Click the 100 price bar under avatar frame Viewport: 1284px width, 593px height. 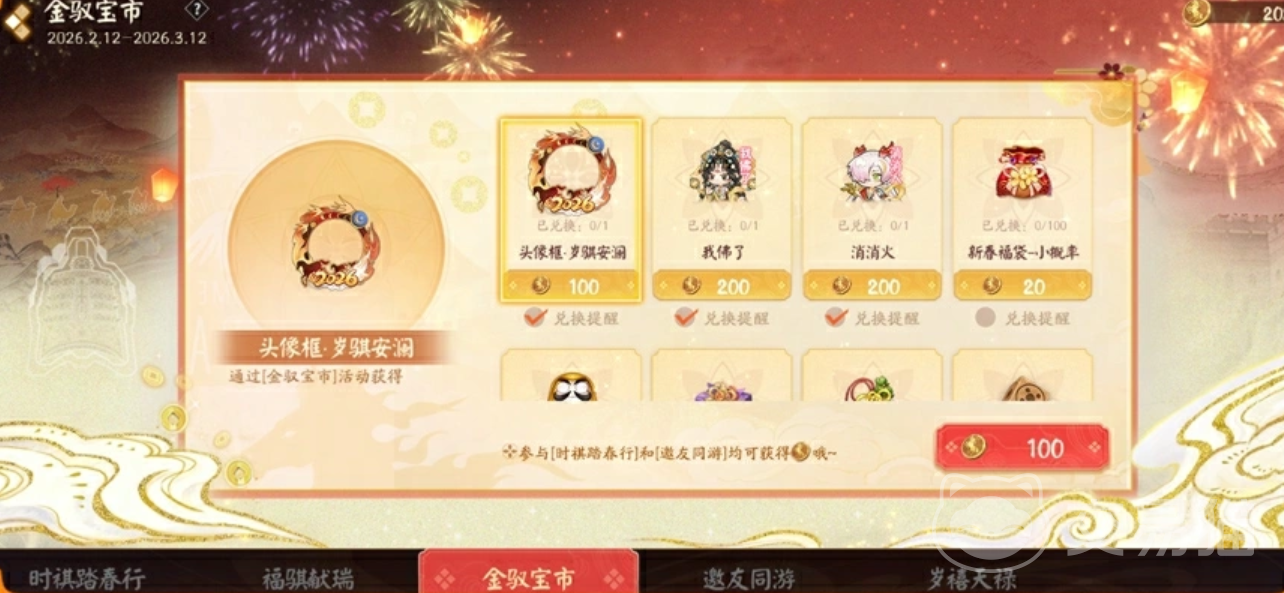570,286
